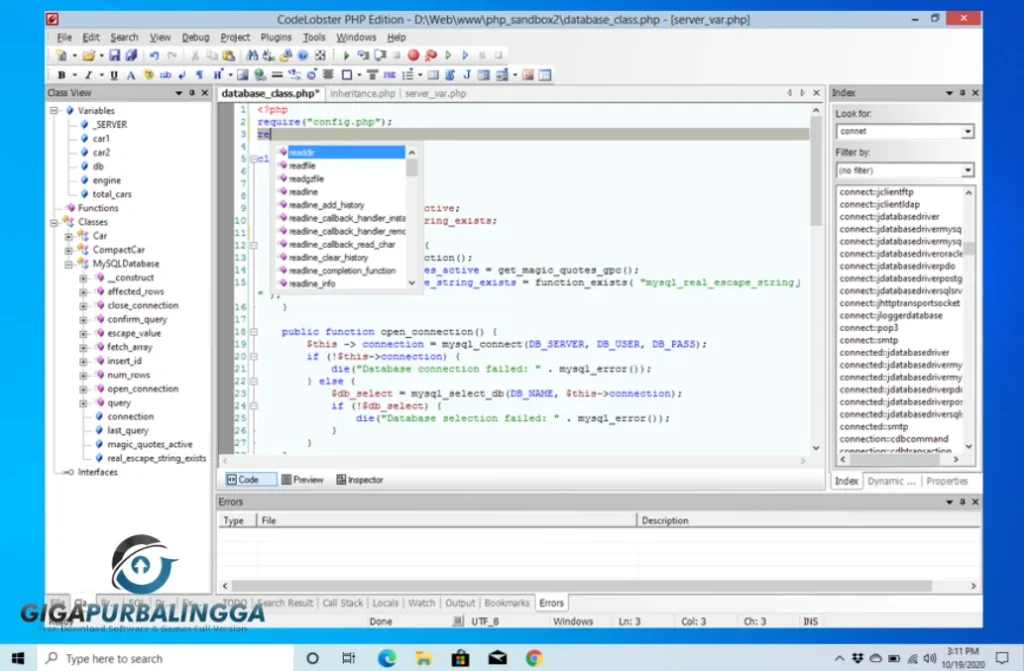Screen dimensions: 1024x671
Task: Start debugging with the green Run arrow
Action: pos(345,56)
